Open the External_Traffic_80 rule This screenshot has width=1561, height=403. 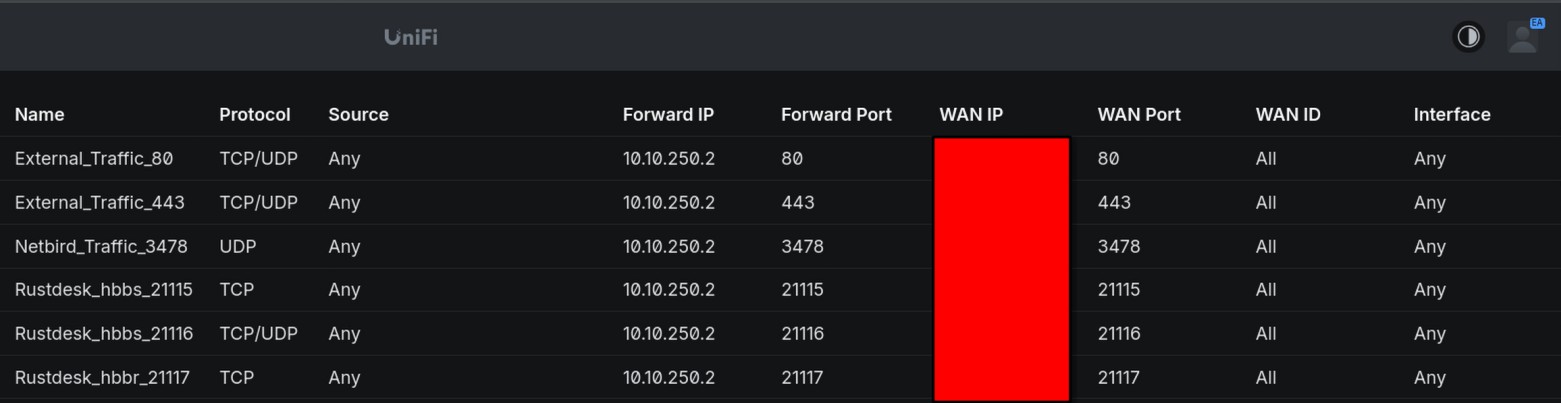(x=94, y=158)
